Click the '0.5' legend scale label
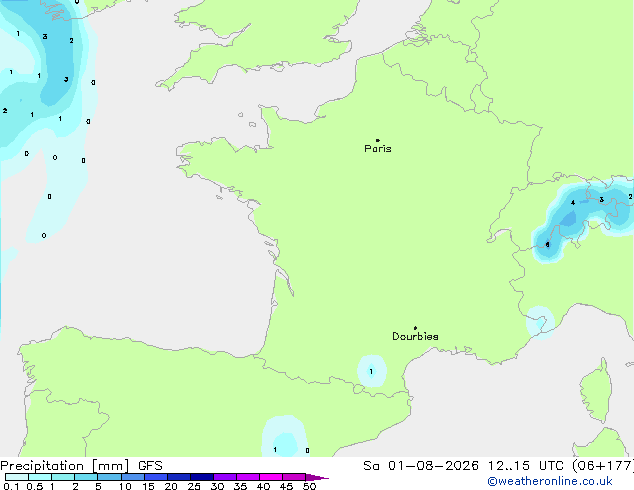The width and height of the screenshot is (634, 490). click(35, 486)
